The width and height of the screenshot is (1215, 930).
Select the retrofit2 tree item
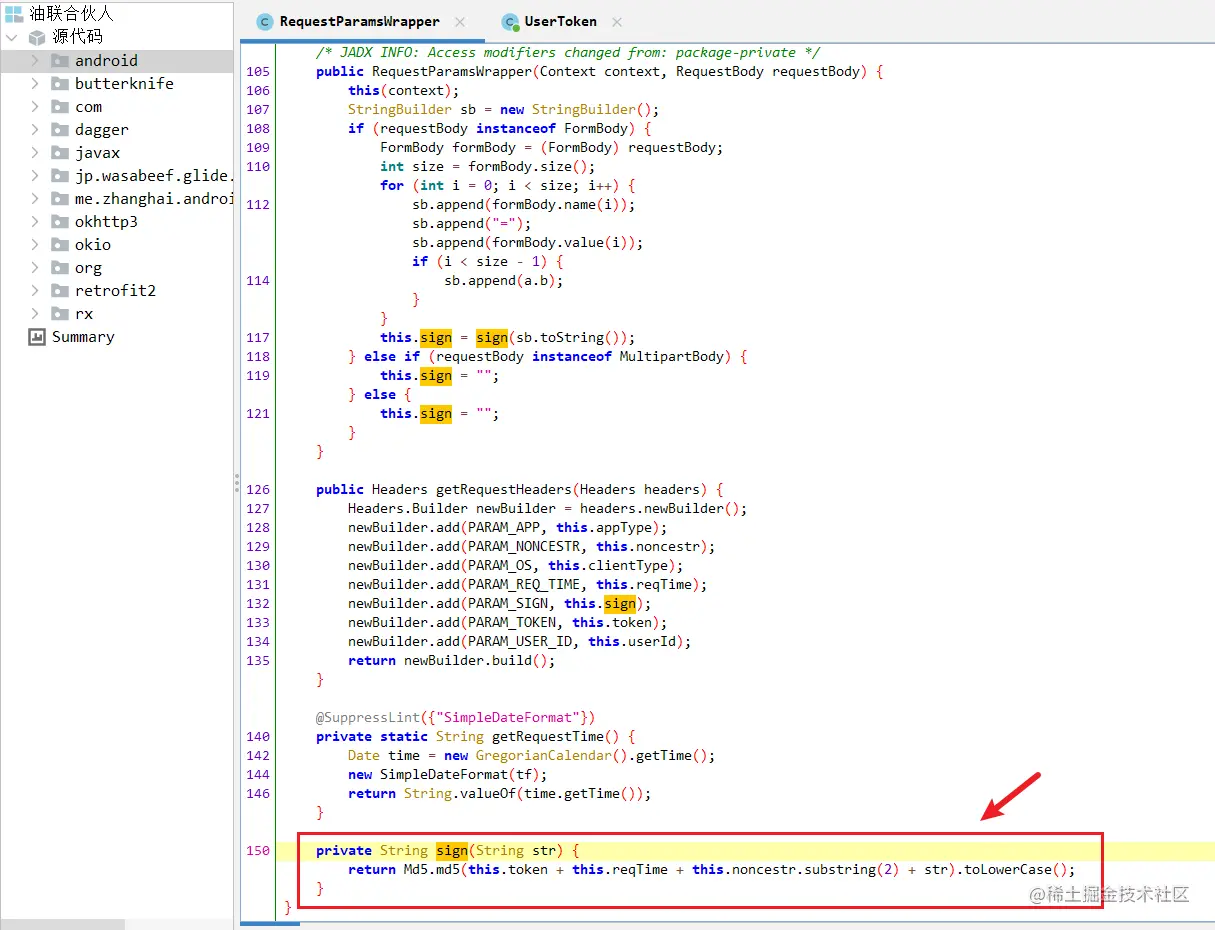pyautogui.click(x=116, y=290)
